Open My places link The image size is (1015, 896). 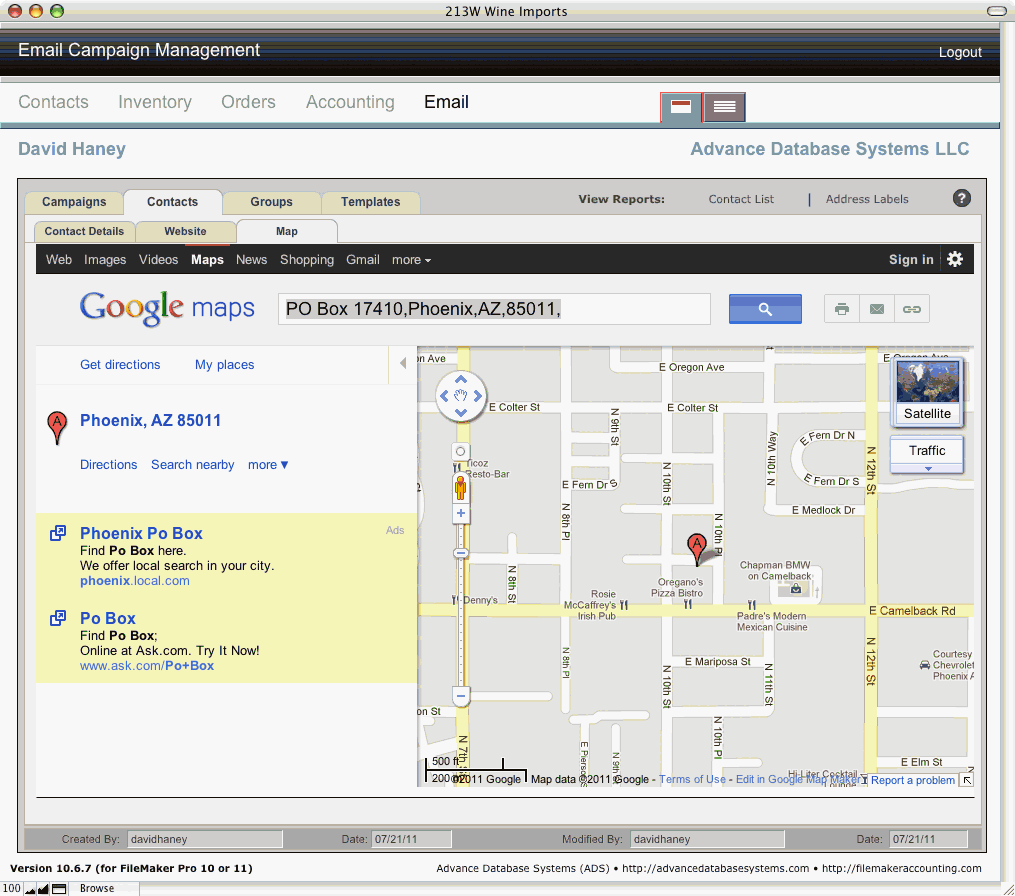point(225,364)
